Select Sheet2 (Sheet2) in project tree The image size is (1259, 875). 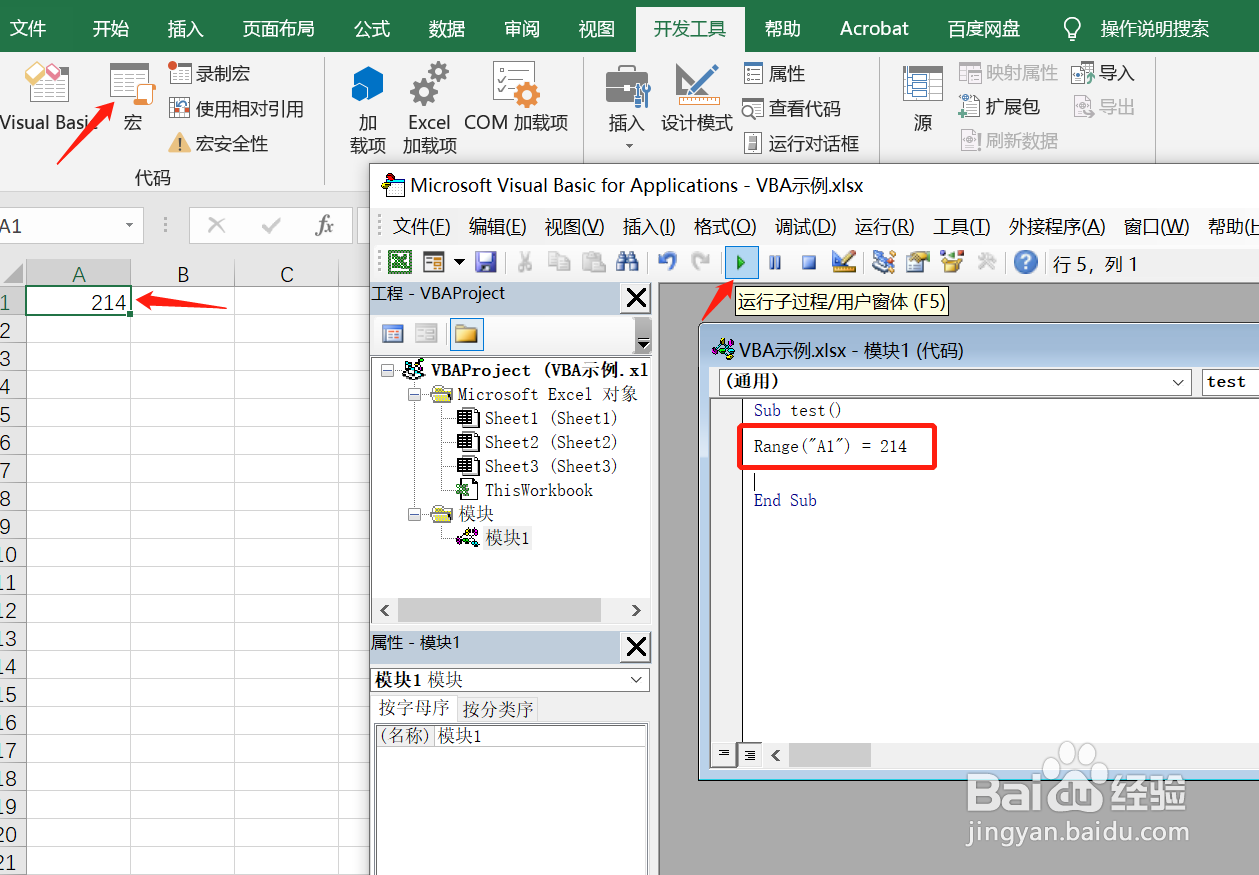550,442
